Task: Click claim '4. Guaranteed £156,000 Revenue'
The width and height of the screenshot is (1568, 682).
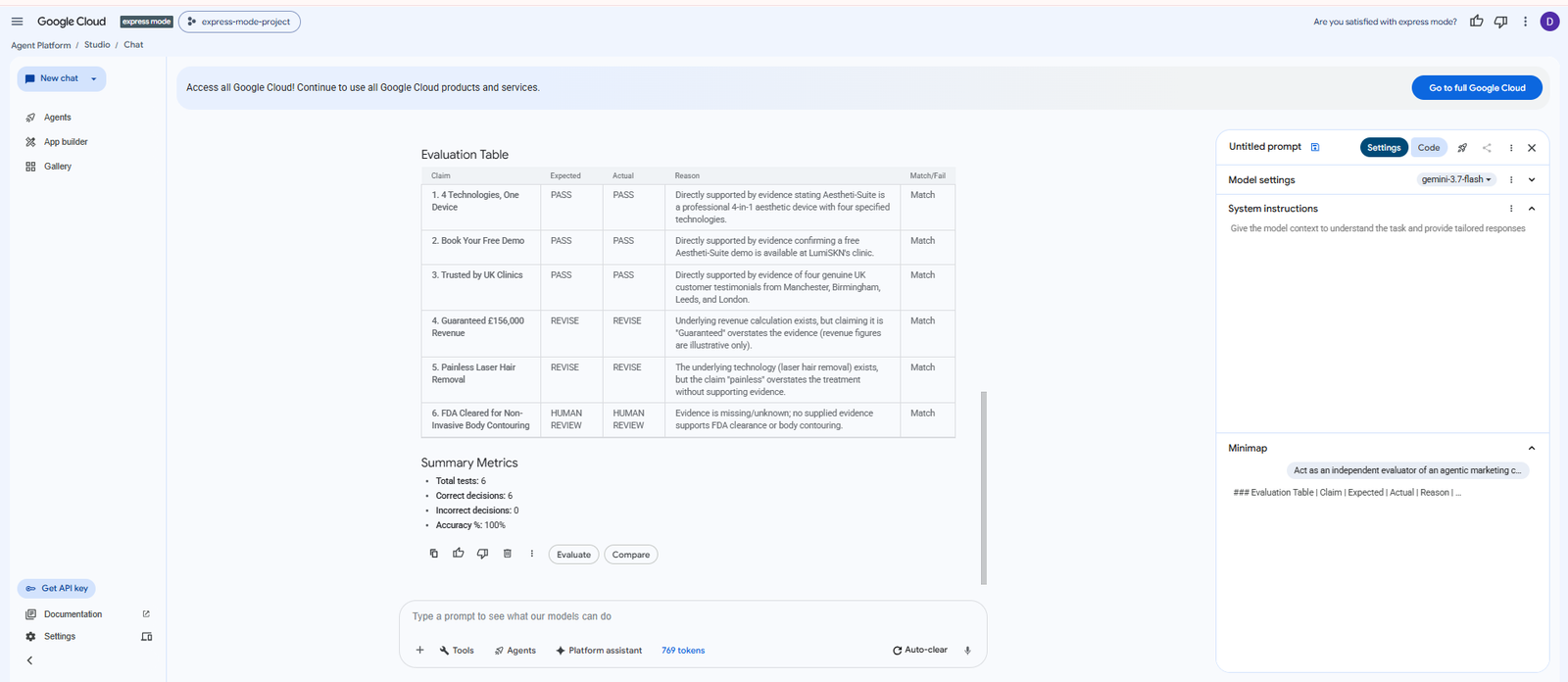Action: pyautogui.click(x=478, y=327)
